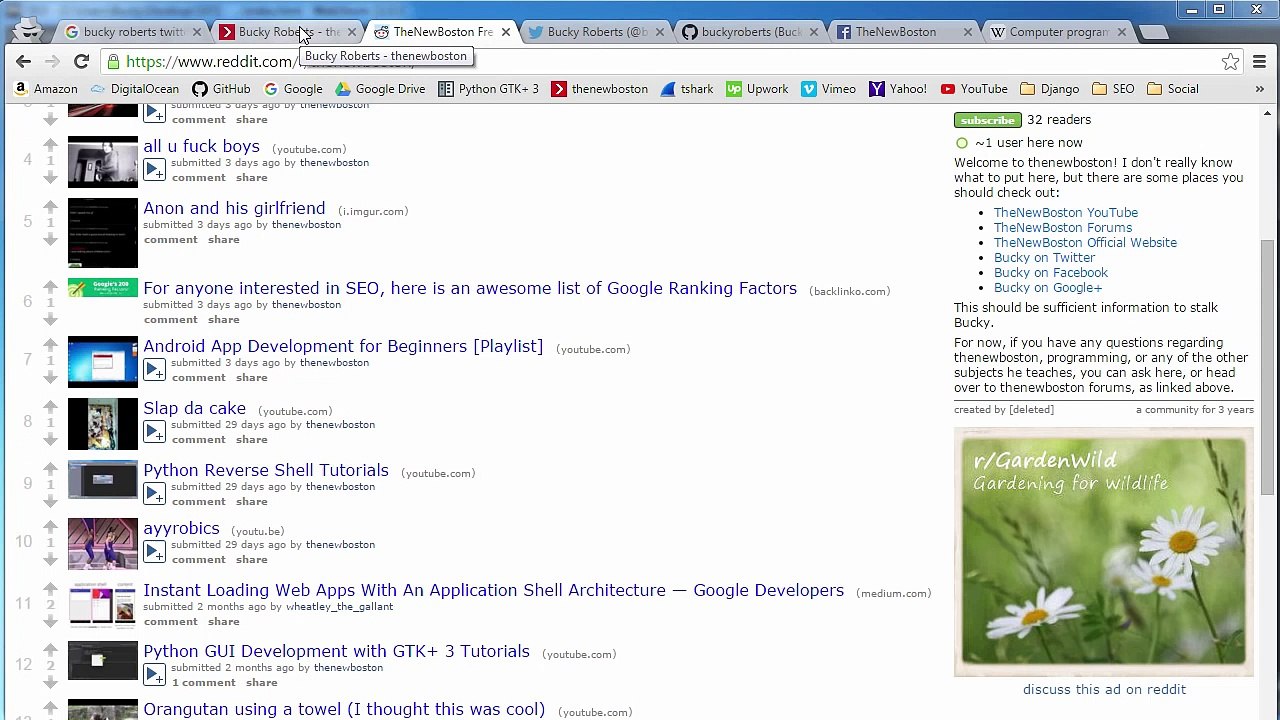Open the ayyrobics post thumbnail
The height and width of the screenshot is (720, 1280).
click(102, 543)
